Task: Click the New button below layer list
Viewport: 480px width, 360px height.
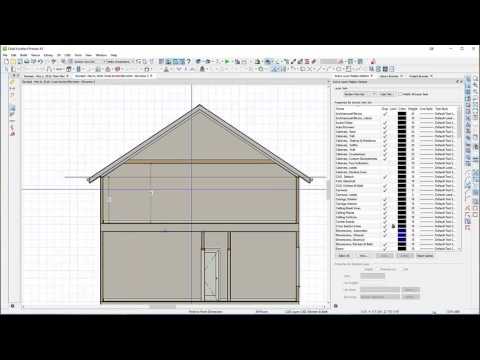Action: coord(364,256)
